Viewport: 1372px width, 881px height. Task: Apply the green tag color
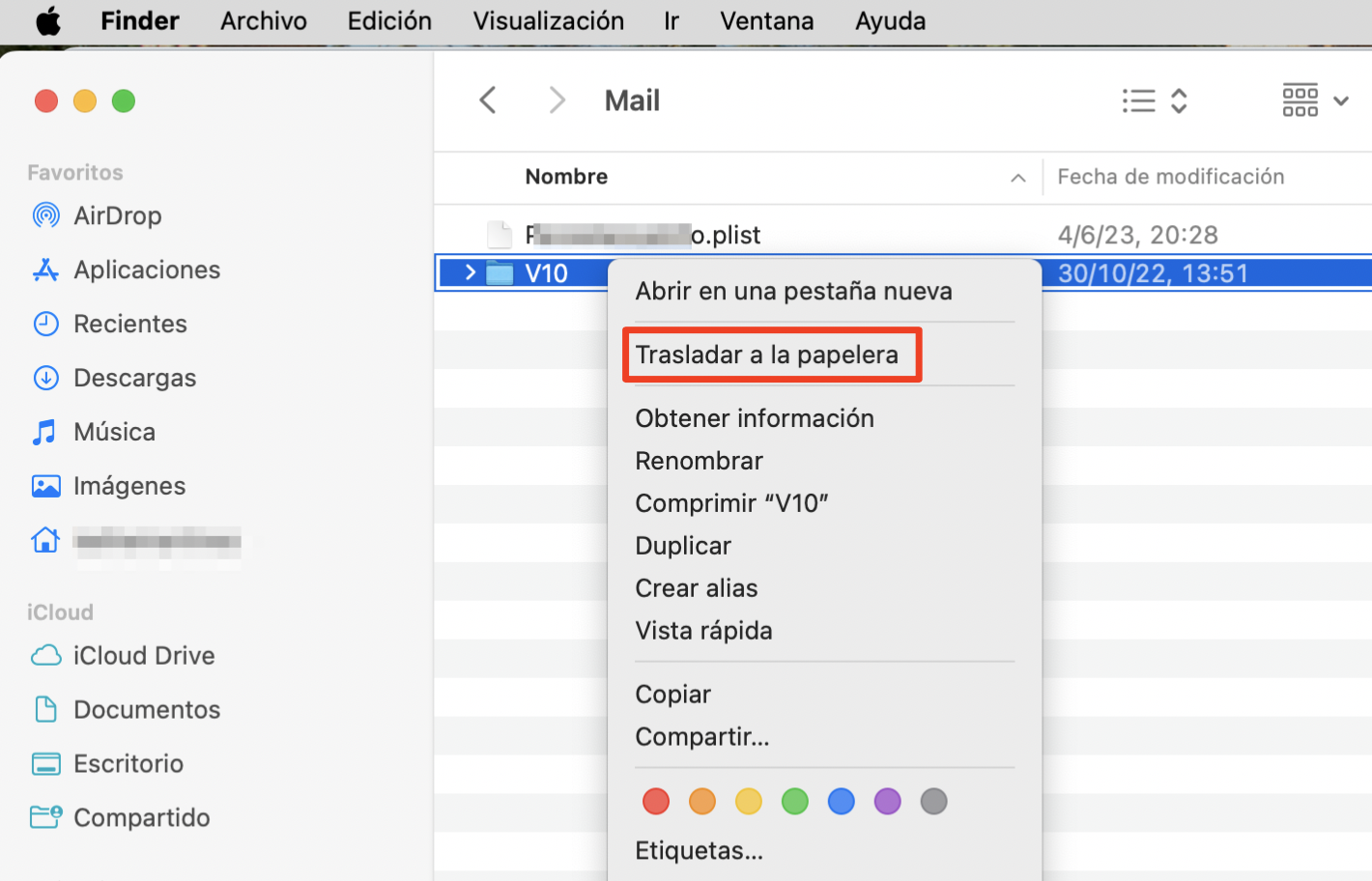coord(794,801)
